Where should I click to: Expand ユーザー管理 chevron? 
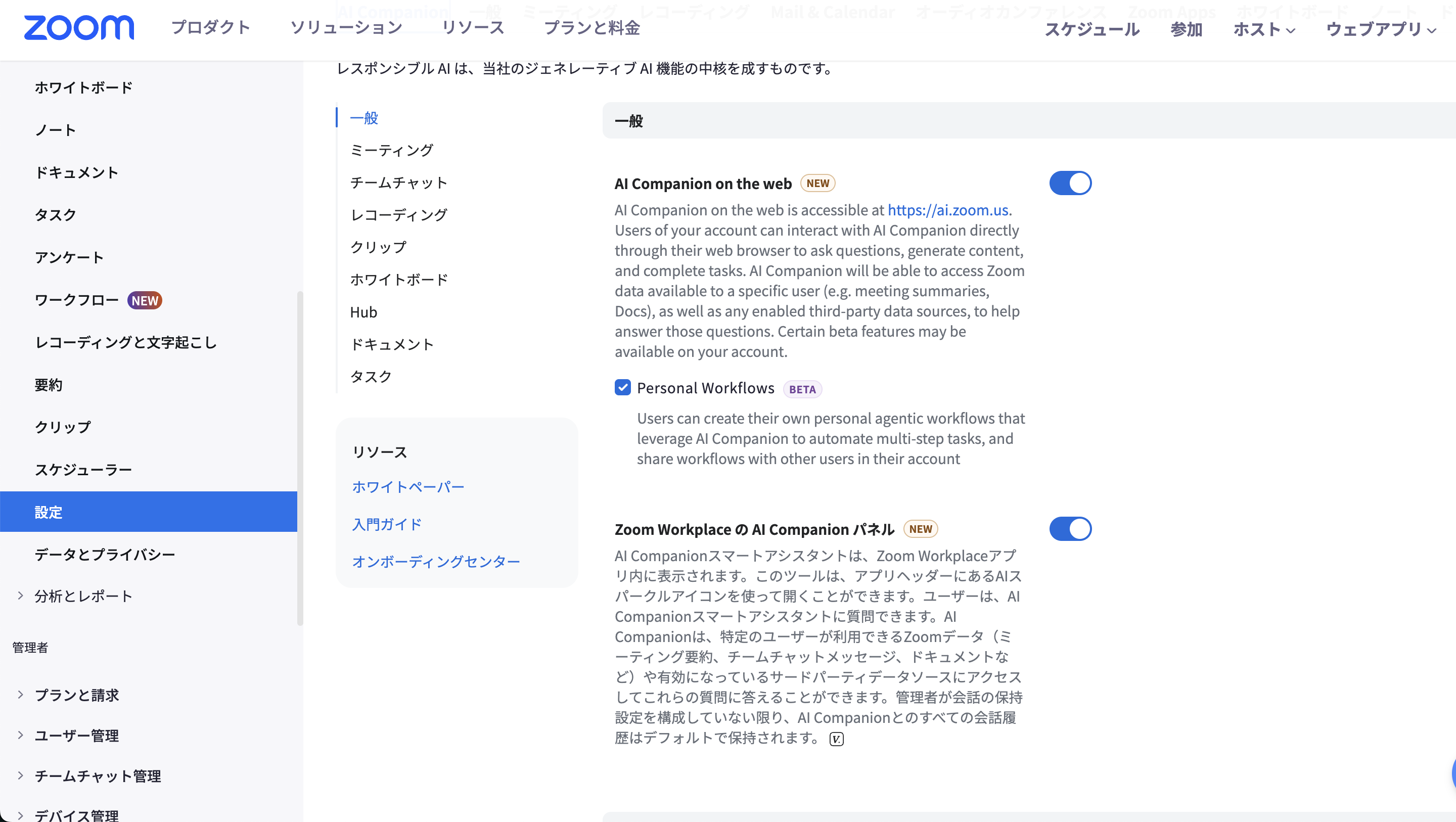[20, 735]
